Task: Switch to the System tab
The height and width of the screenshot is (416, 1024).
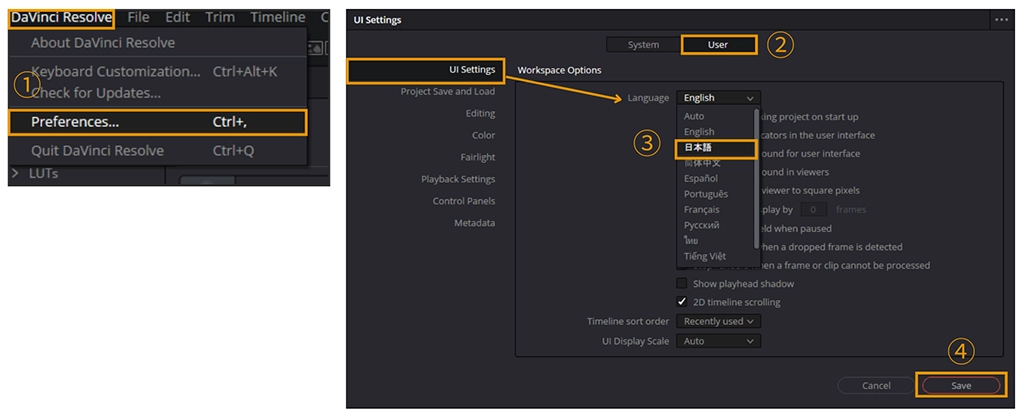Action: (643, 45)
